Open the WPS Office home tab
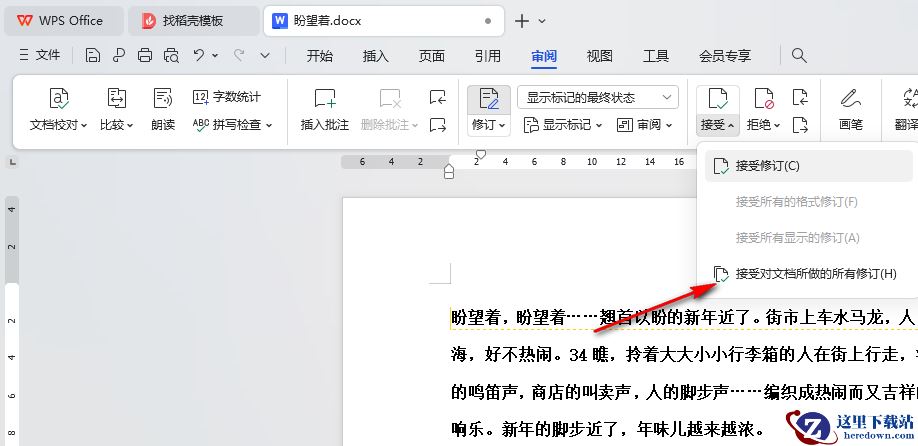918x446 pixels. 63,21
